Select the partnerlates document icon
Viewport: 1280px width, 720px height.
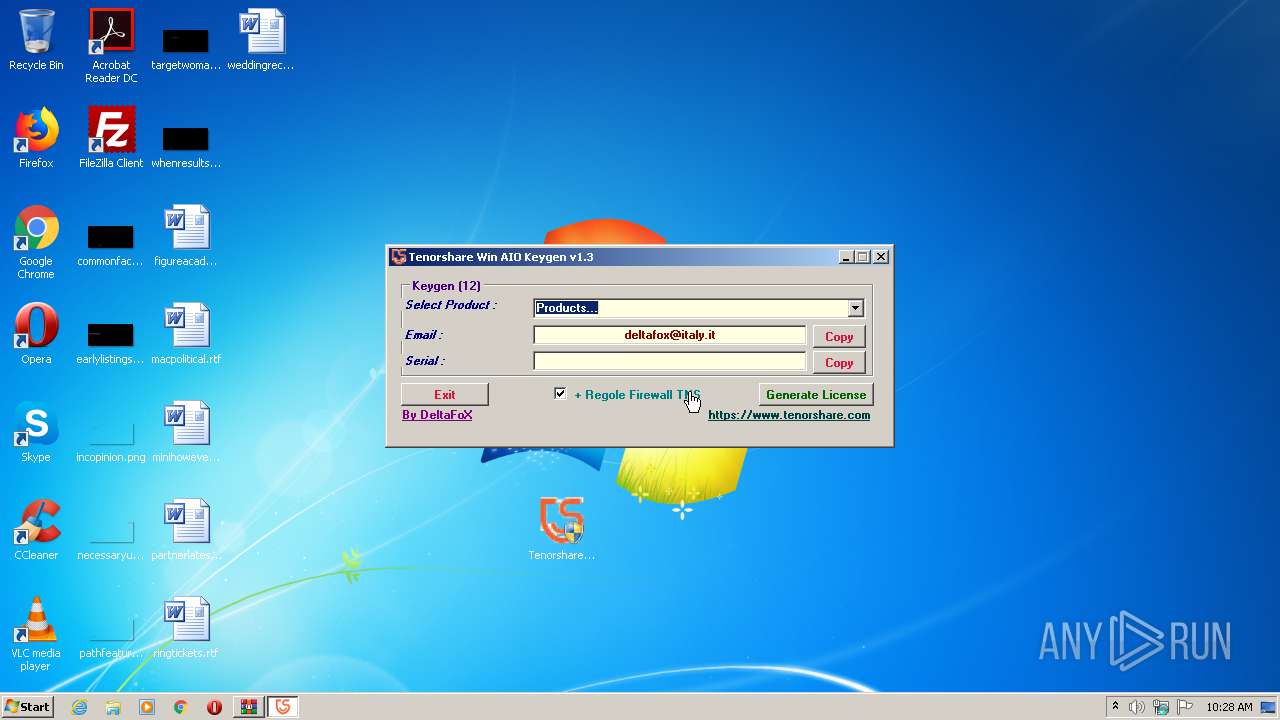186,531
